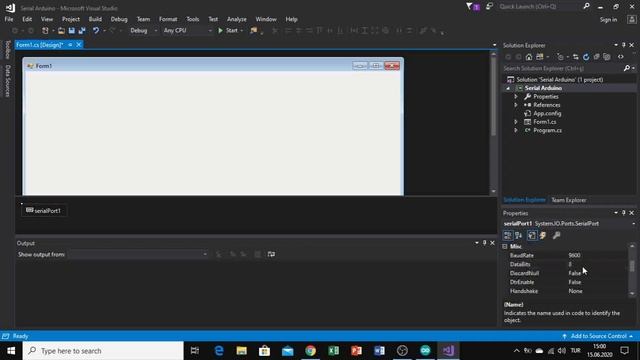640x360 pixels.
Task: Click the Collapse All icon in Solution Explorer
Action: (596, 57)
